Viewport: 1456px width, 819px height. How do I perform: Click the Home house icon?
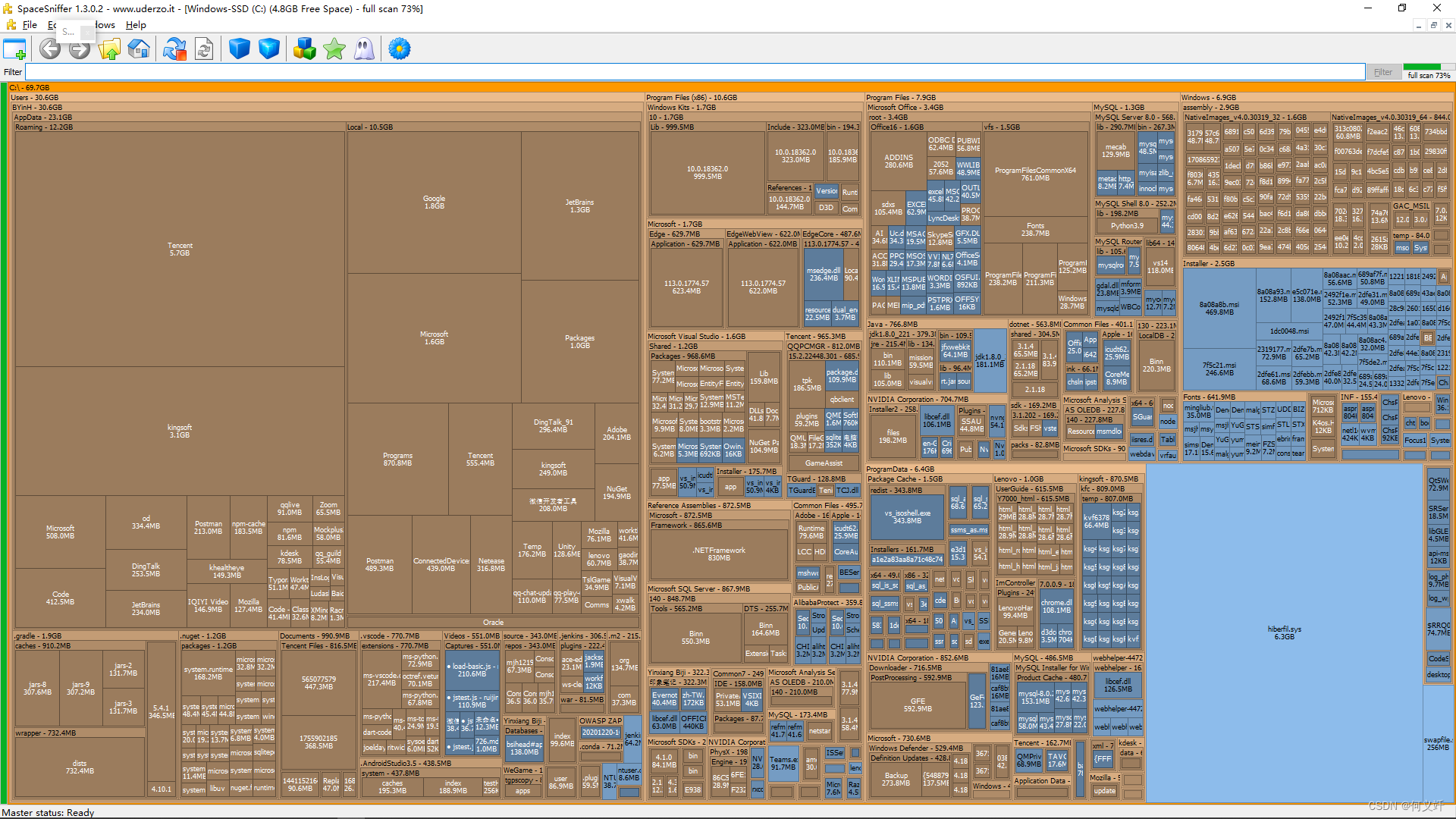139,49
